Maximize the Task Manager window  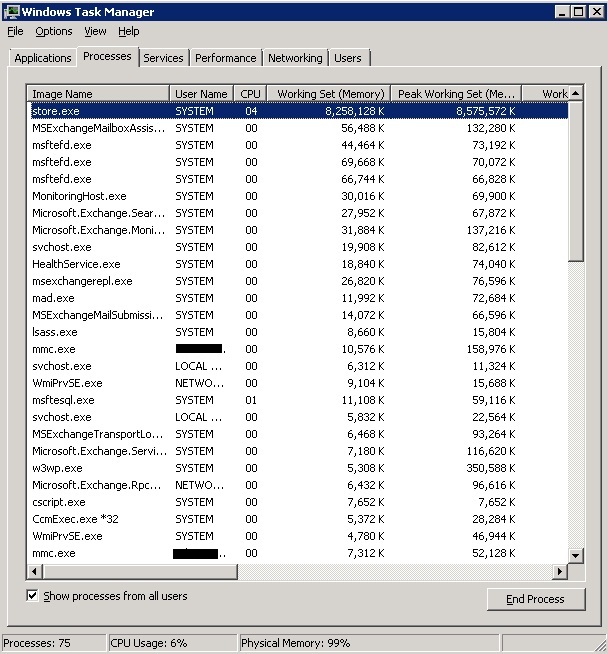pos(578,12)
